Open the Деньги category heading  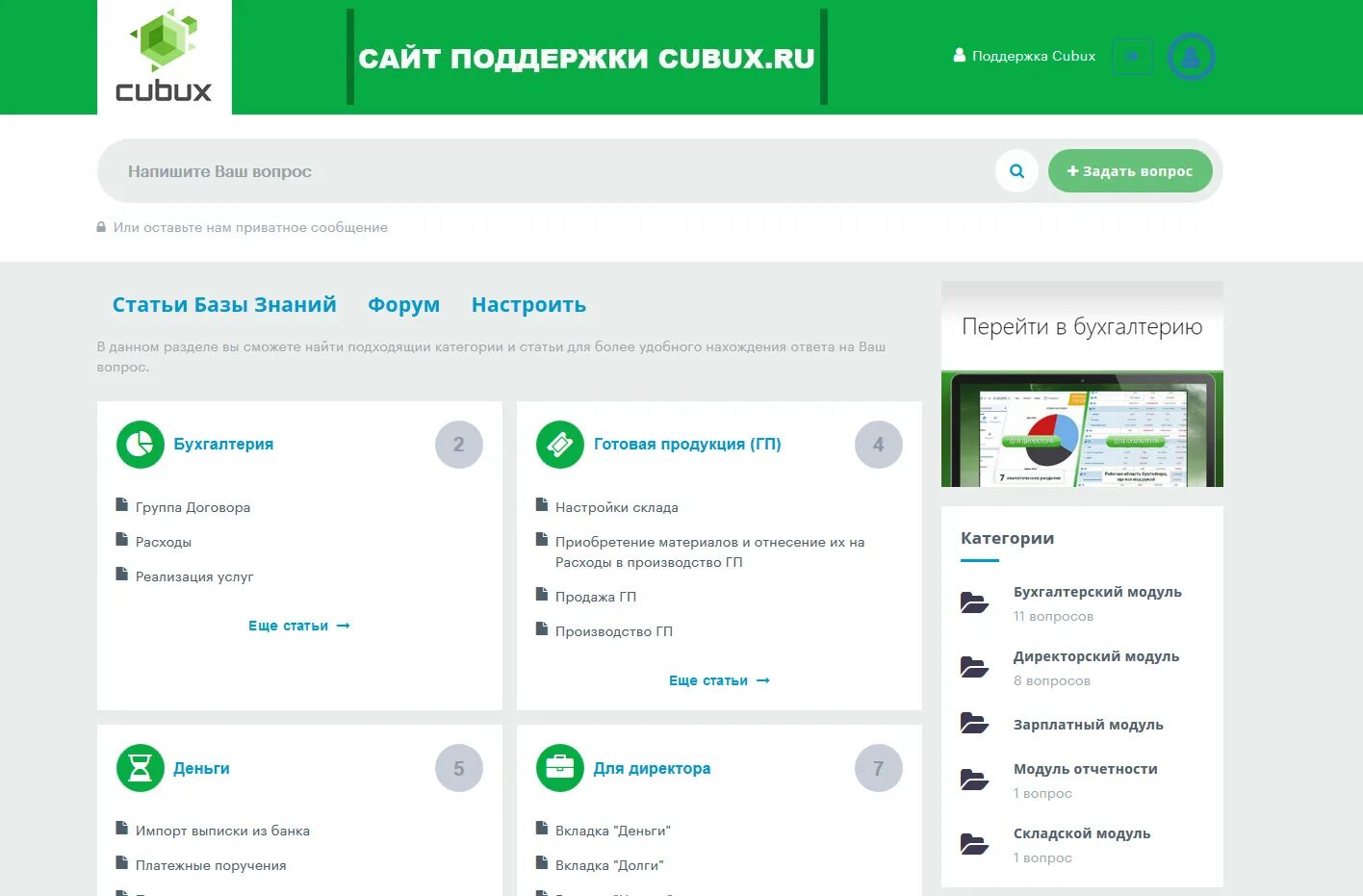point(201,768)
